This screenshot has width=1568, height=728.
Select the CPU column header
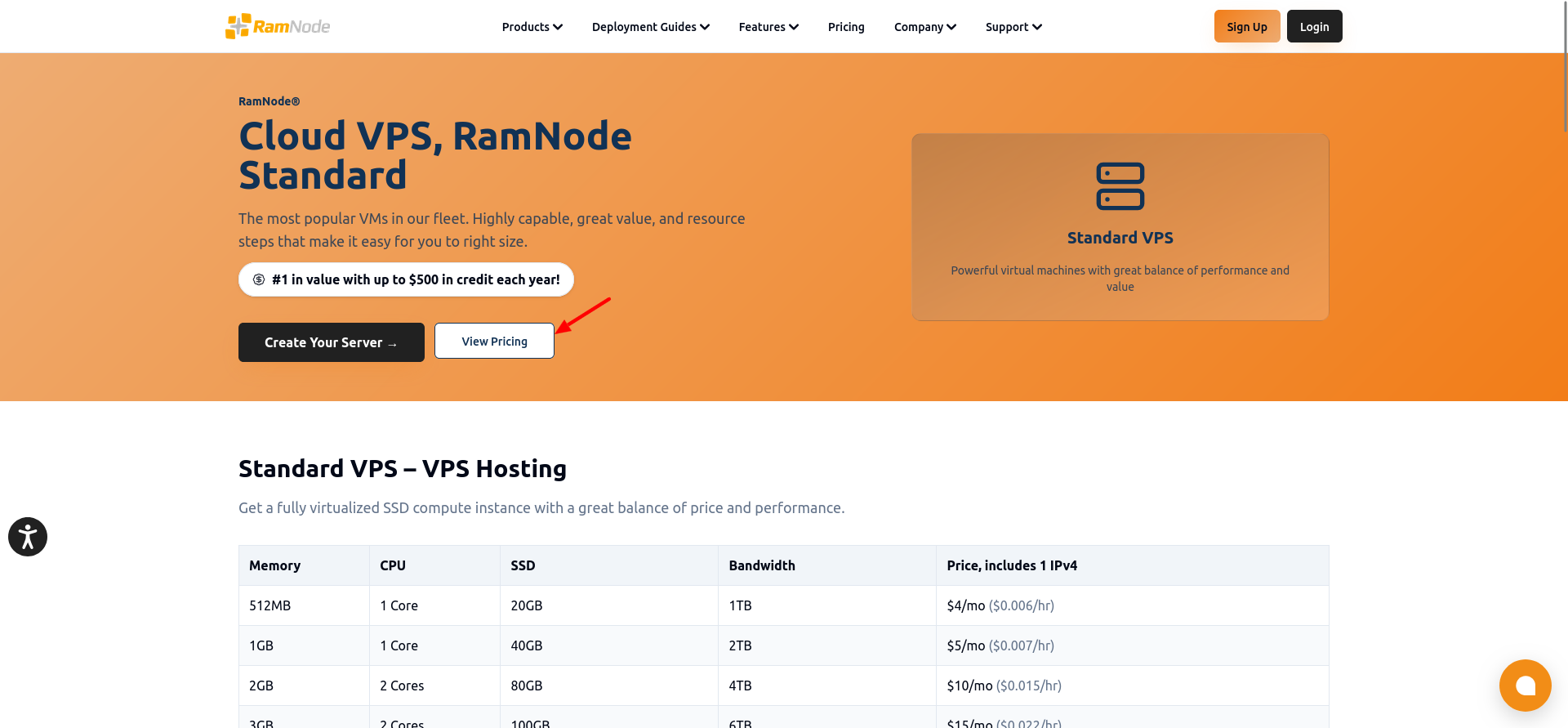pos(434,565)
